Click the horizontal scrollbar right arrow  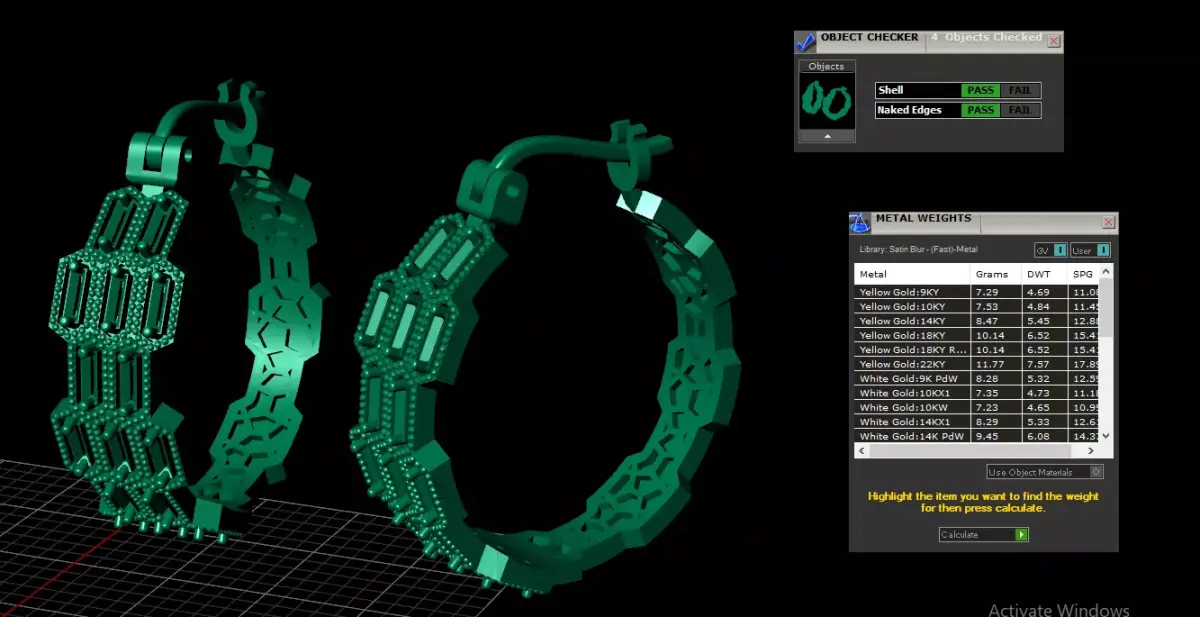(x=1093, y=451)
